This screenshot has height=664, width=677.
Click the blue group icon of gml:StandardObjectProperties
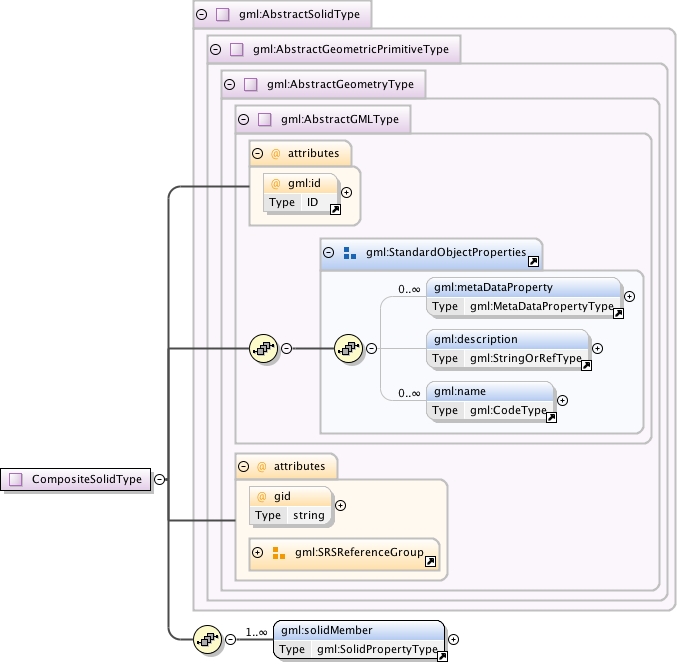(350, 253)
